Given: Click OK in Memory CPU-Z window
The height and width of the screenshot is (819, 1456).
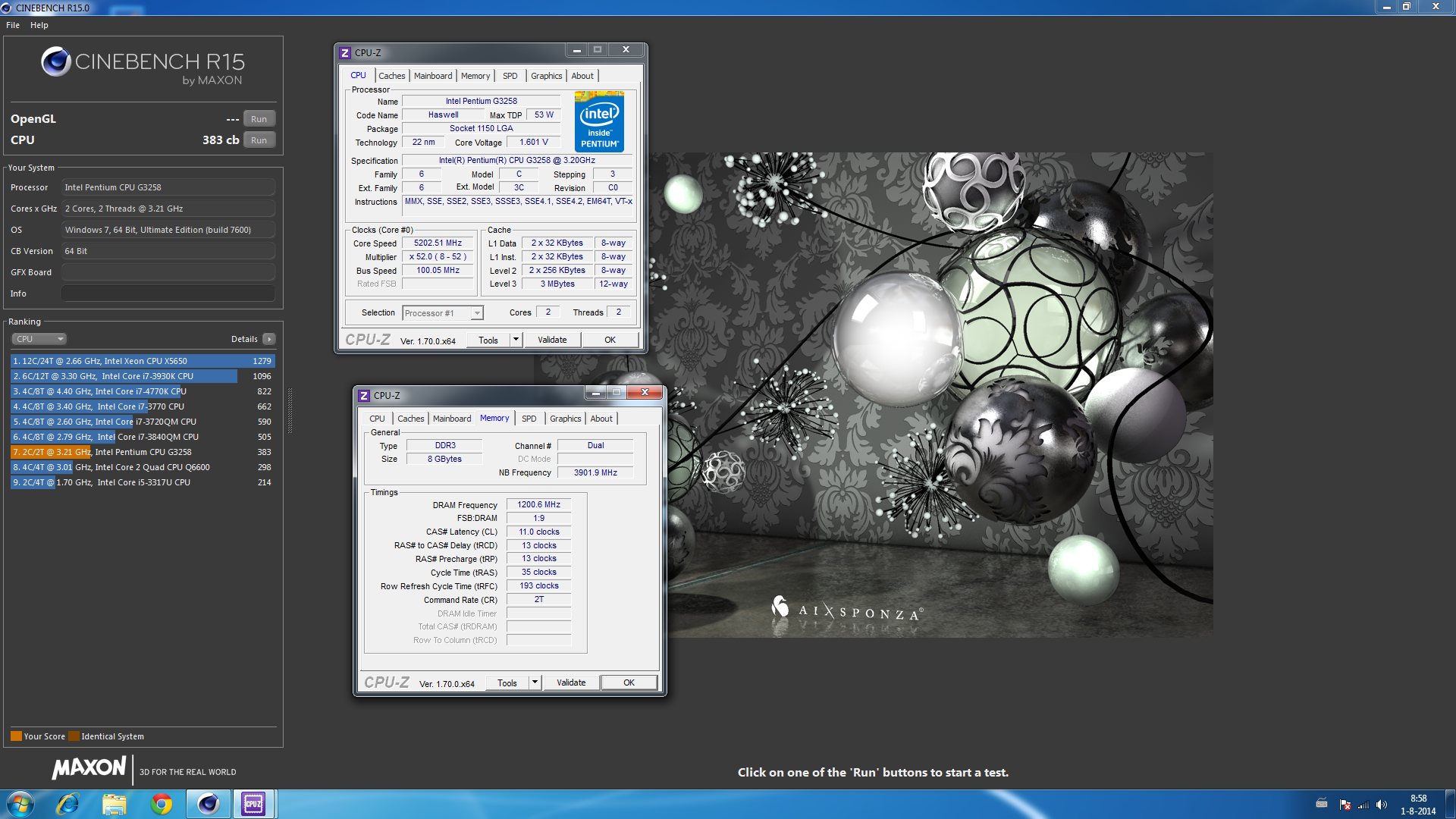Looking at the screenshot, I should point(629,682).
